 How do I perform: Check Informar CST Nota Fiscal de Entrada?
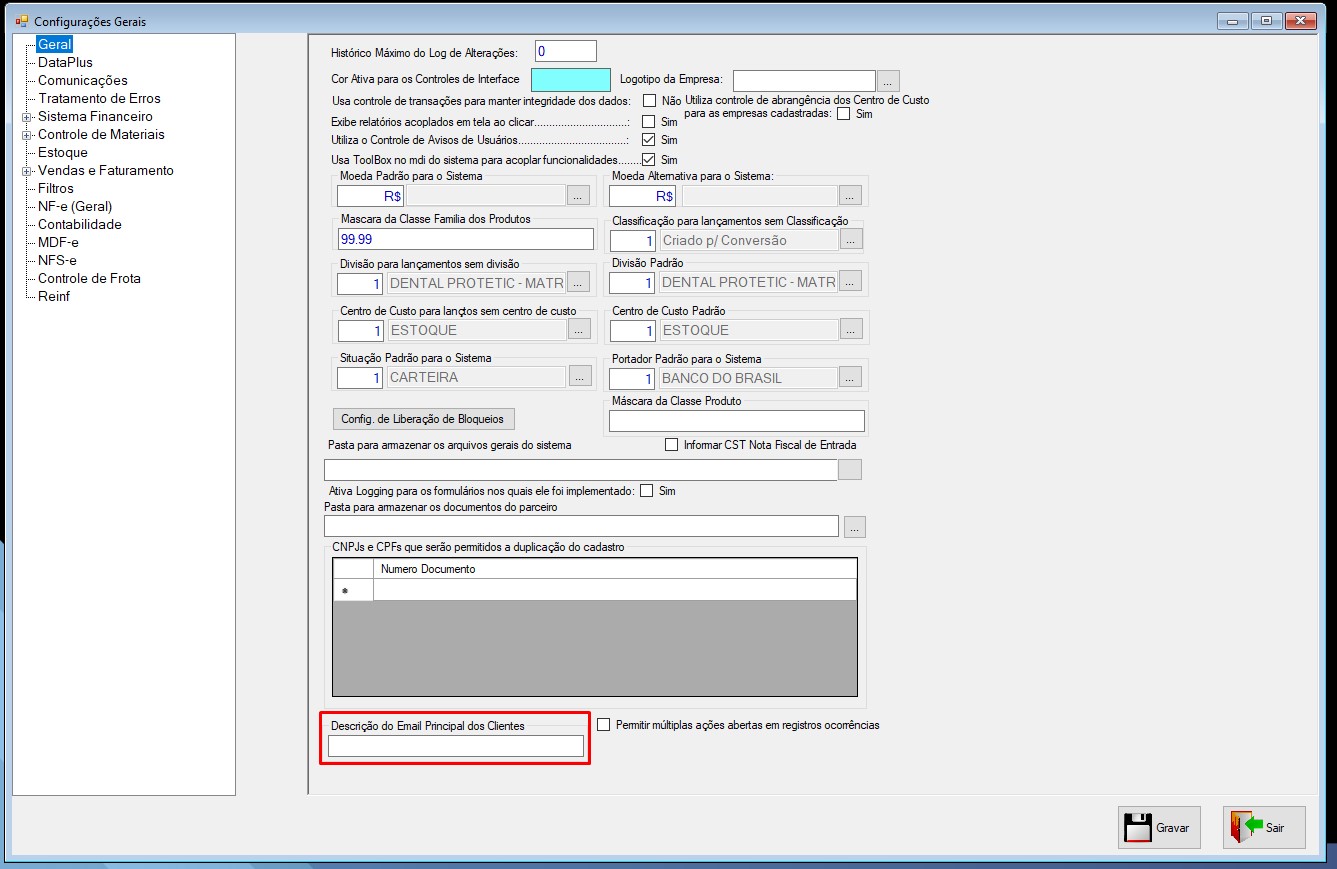click(672, 444)
